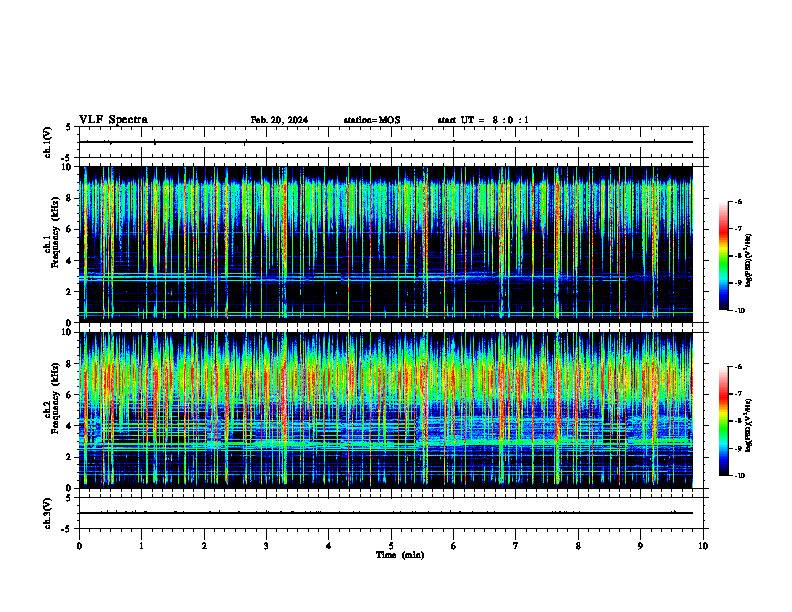Viewport: 792px width, 612px height.
Task: Click the '2' kHz tick on ch.2 axis
Action: pos(69,457)
